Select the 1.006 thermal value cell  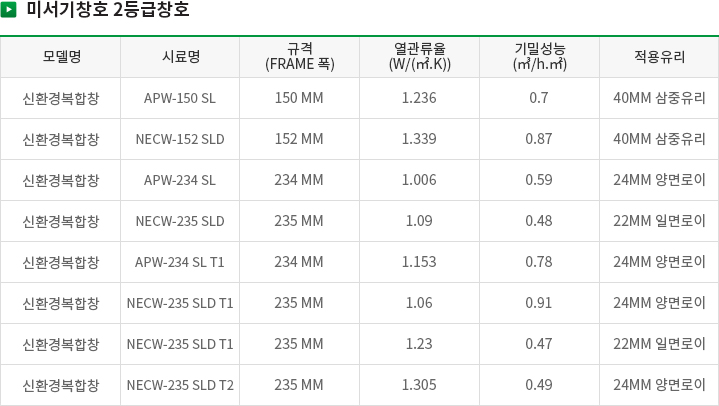point(420,180)
